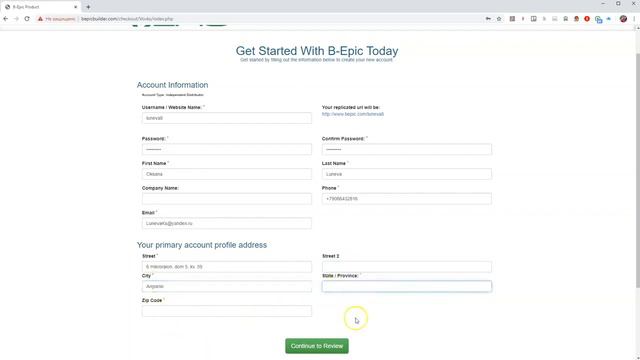
Task: Click the First Name field
Action: click(x=227, y=174)
